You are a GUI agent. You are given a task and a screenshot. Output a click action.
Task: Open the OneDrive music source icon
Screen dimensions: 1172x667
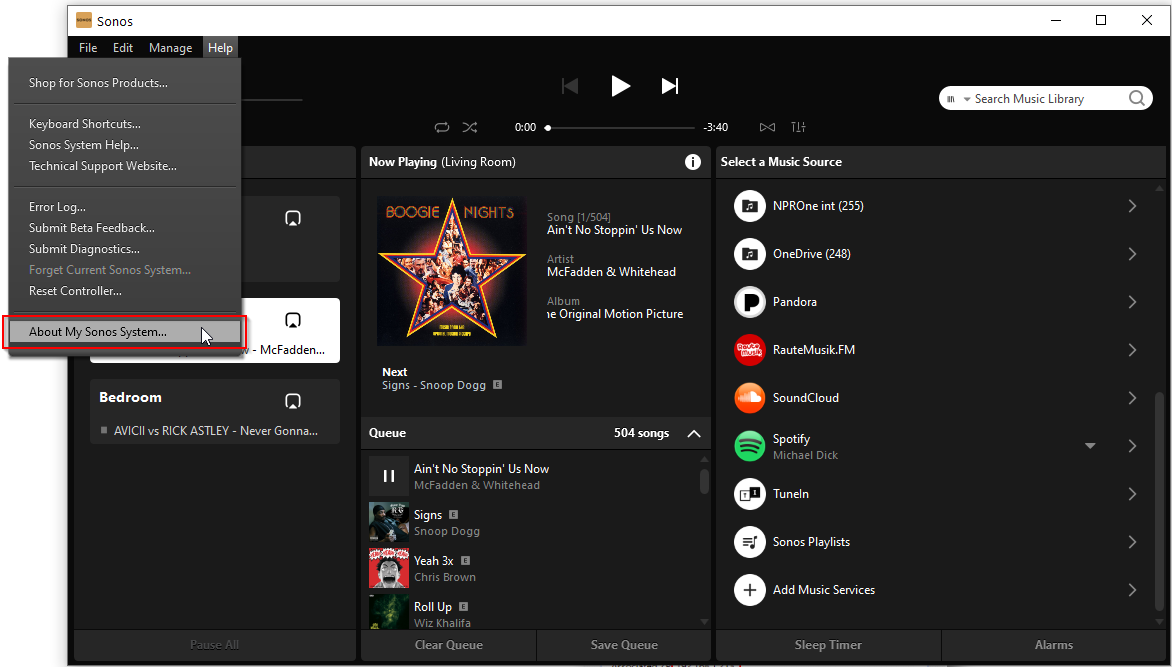coord(750,254)
